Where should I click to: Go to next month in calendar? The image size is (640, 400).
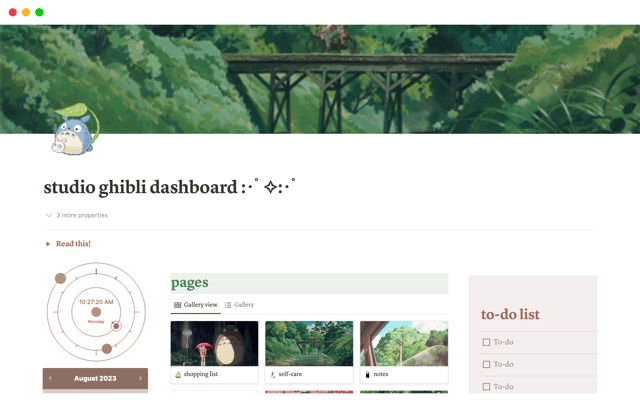[x=140, y=378]
